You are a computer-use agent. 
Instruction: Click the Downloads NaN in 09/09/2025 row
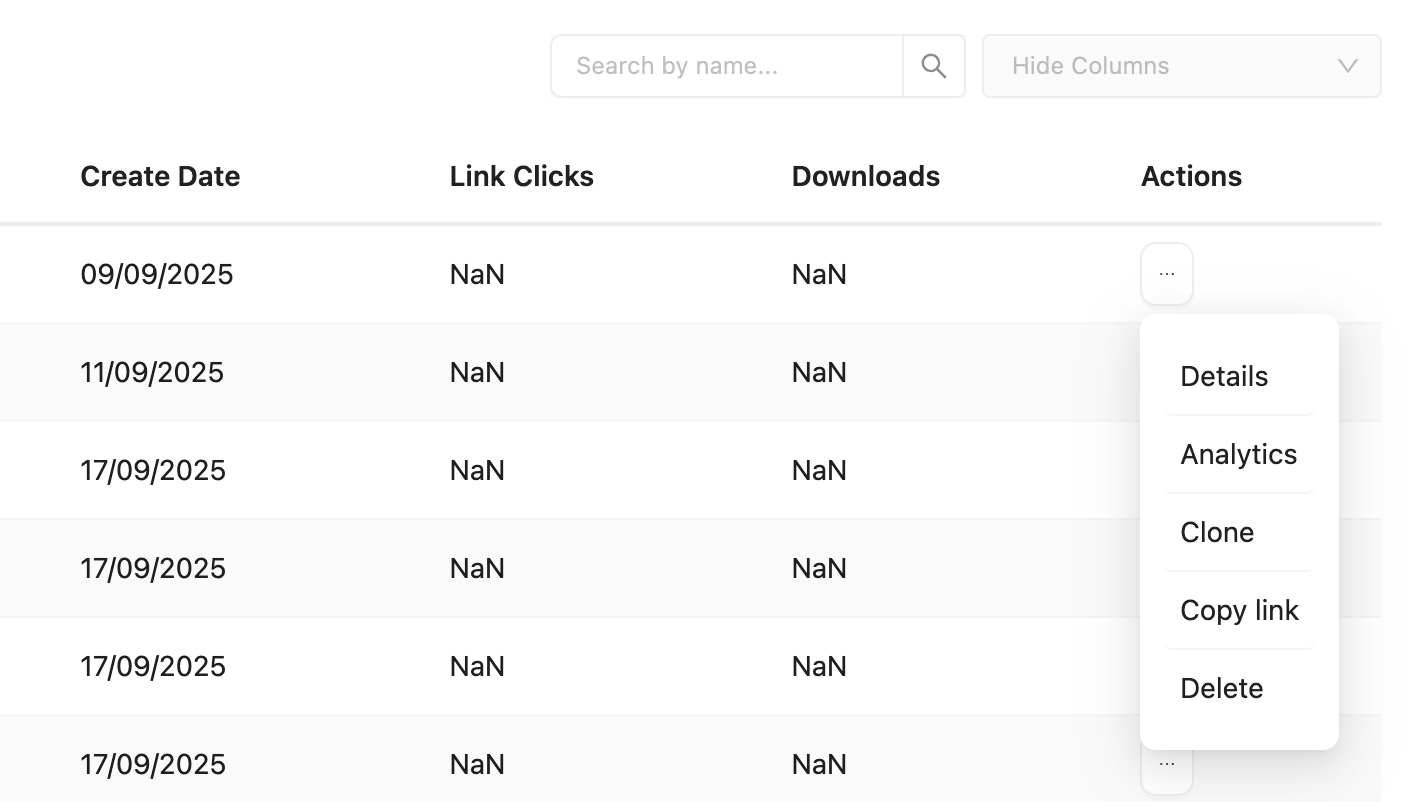point(819,275)
